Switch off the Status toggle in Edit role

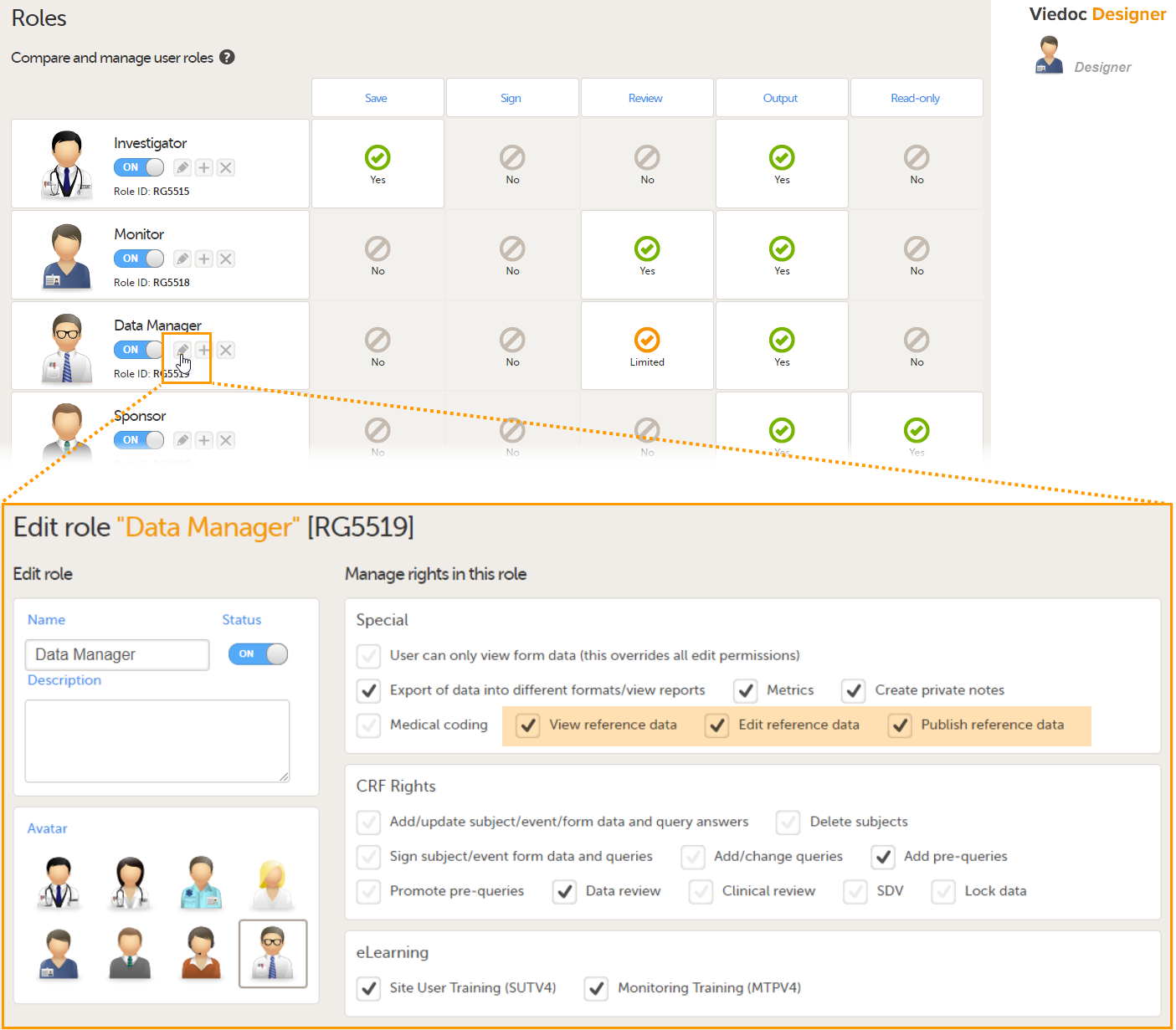[x=258, y=654]
